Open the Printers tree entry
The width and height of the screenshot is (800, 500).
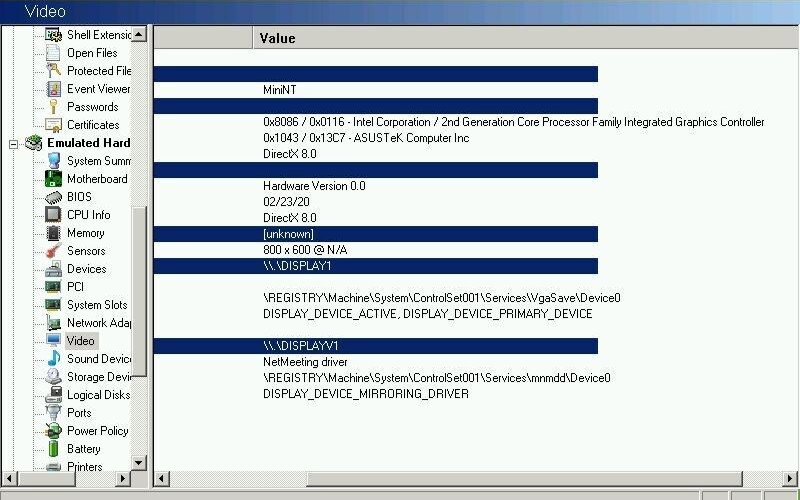coord(84,466)
